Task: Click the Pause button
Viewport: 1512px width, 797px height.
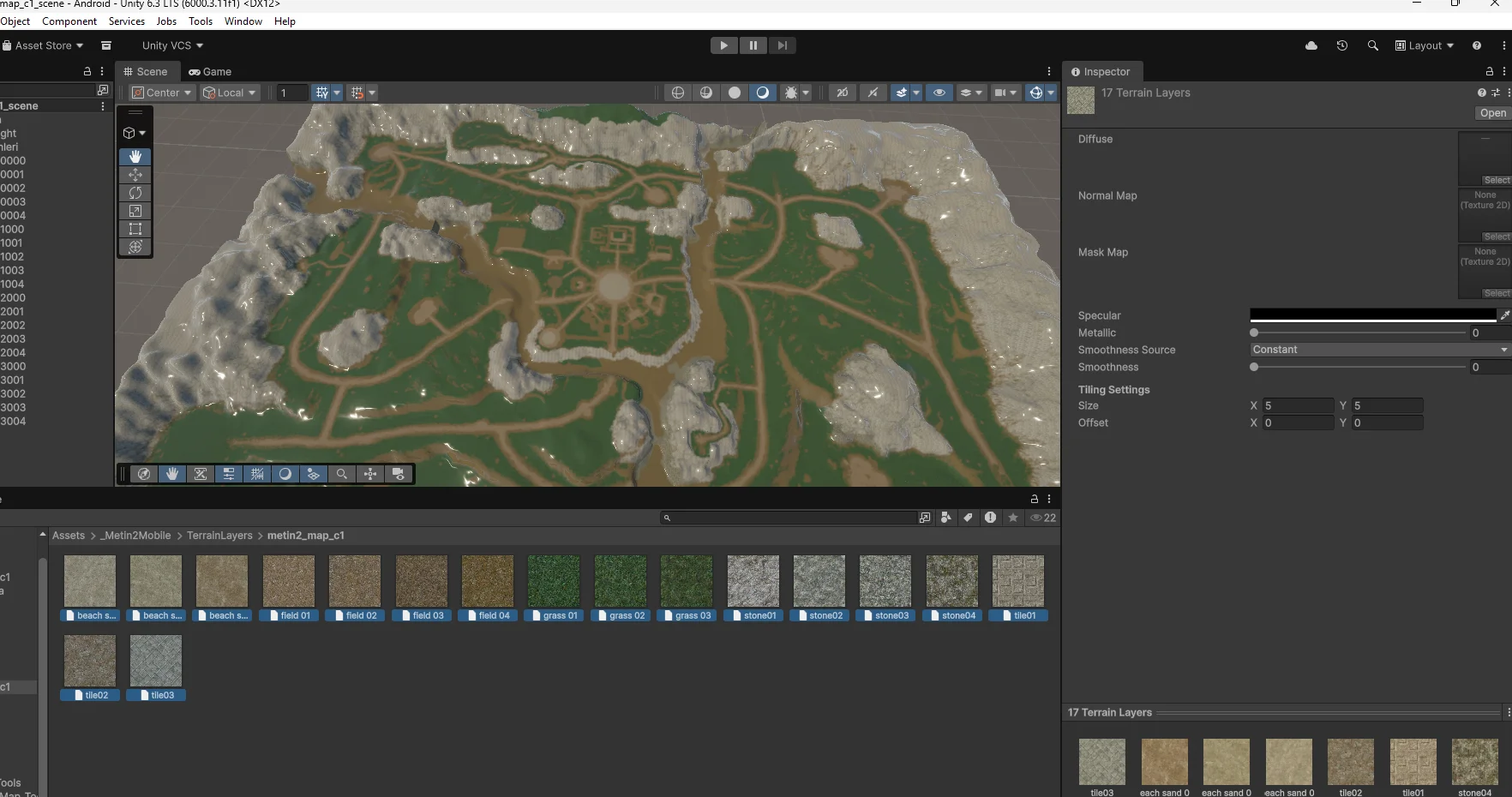Action: 753,45
